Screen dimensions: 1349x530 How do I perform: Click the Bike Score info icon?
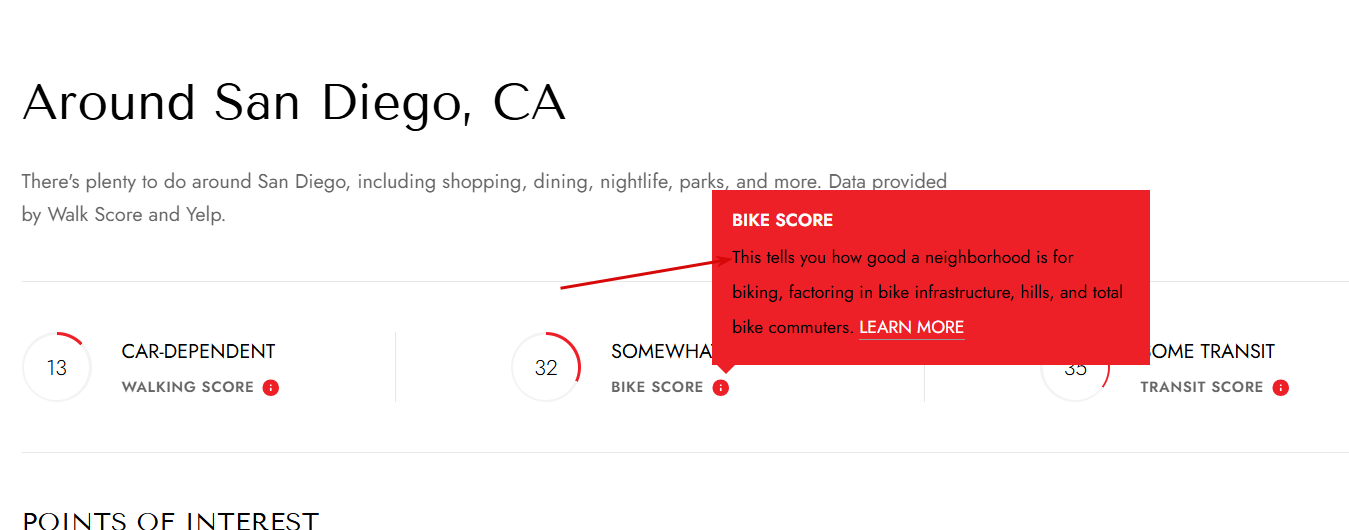721,388
